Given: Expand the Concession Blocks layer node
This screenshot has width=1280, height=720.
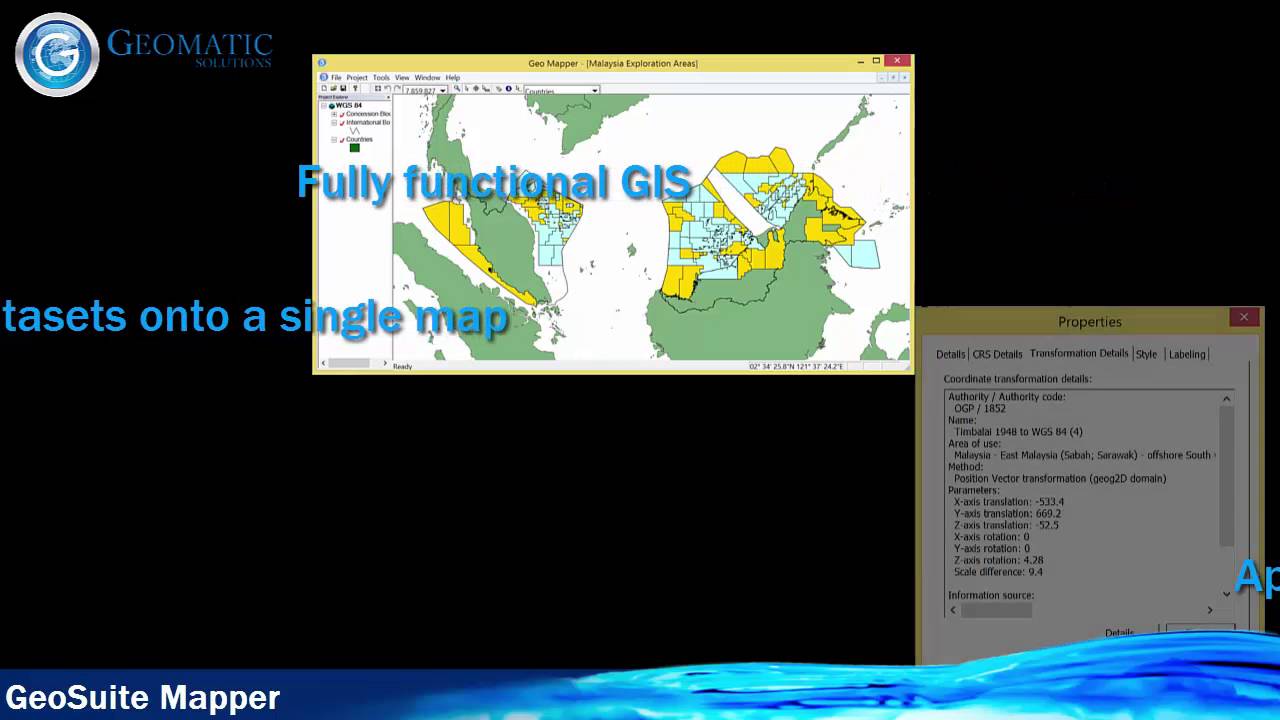Looking at the screenshot, I should click(x=334, y=114).
